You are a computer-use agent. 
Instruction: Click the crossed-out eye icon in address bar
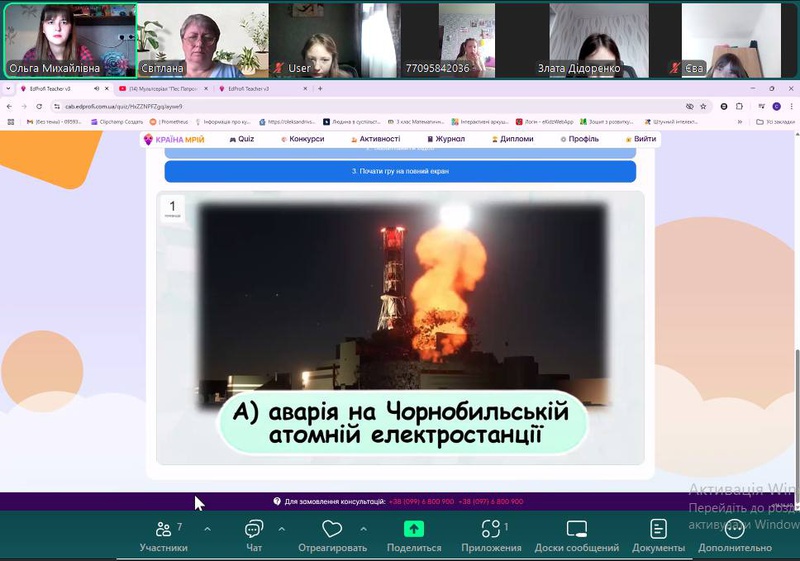pos(689,106)
